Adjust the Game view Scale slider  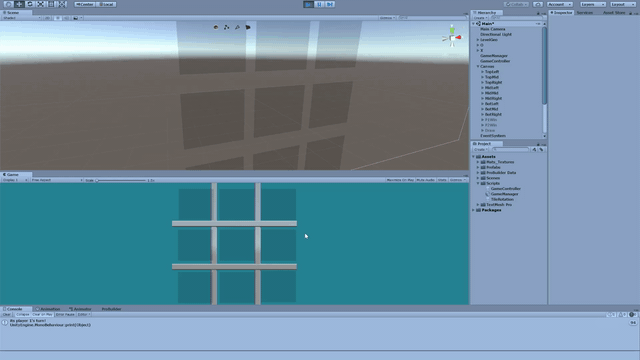click(x=121, y=180)
